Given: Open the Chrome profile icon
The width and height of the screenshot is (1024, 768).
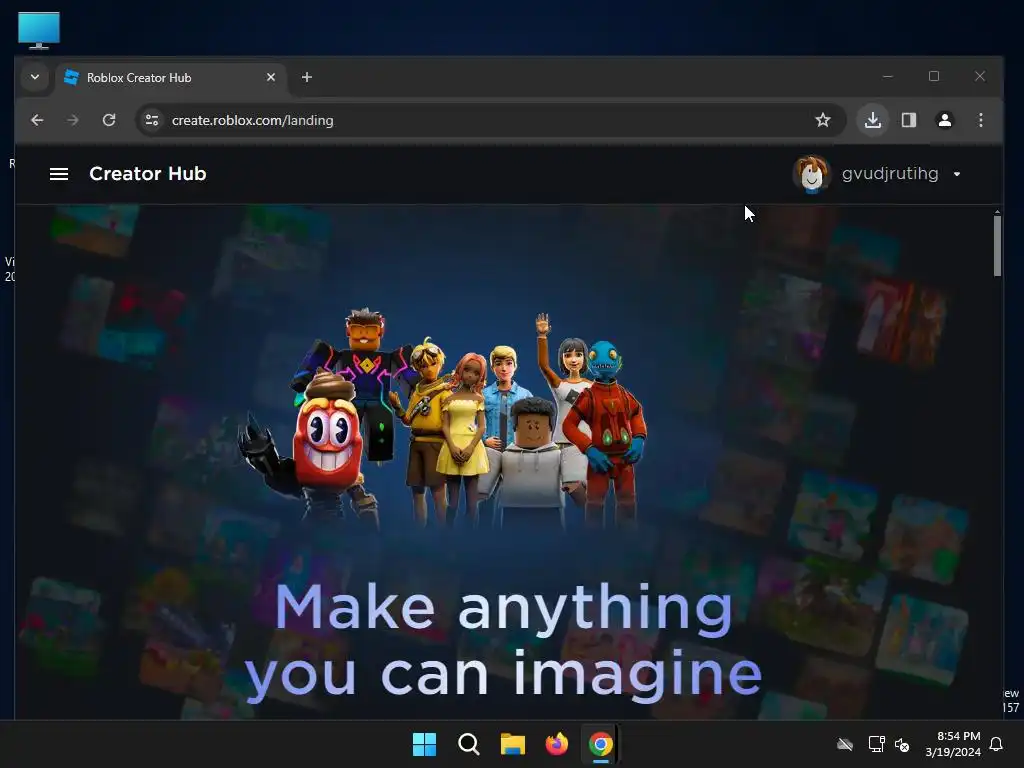Looking at the screenshot, I should [945, 120].
